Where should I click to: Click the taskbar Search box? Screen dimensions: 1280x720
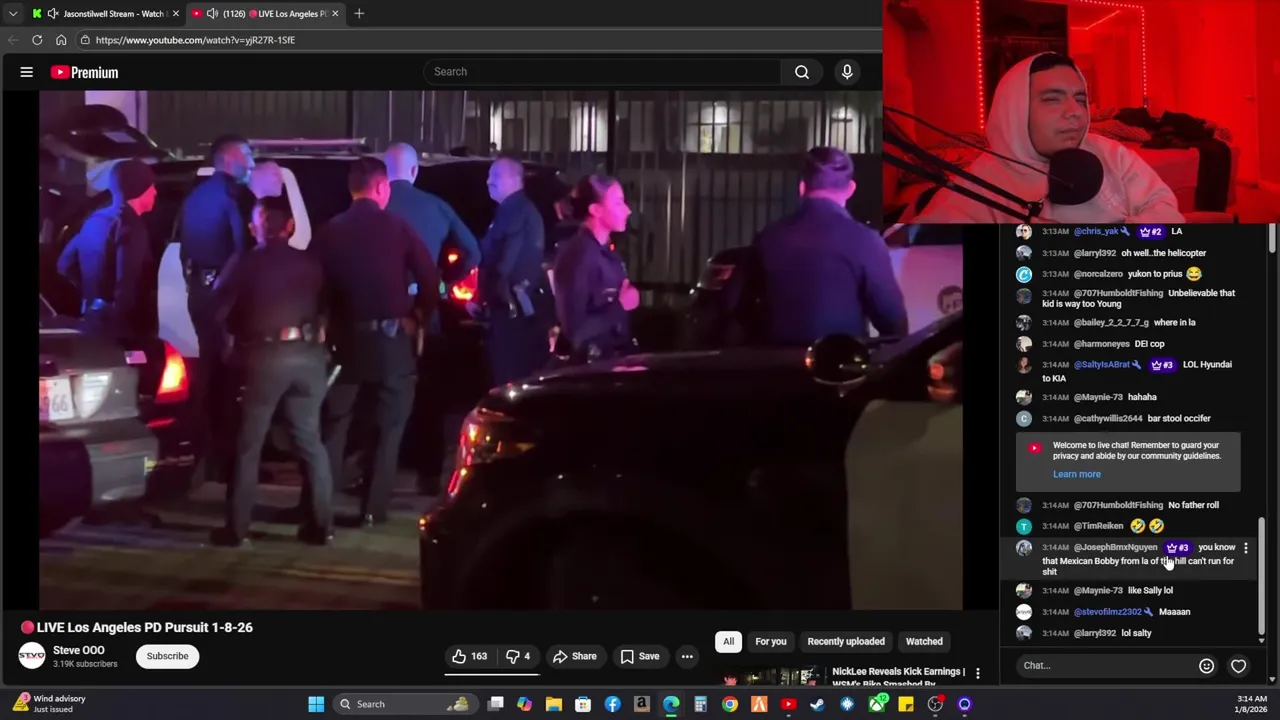[x=404, y=704]
